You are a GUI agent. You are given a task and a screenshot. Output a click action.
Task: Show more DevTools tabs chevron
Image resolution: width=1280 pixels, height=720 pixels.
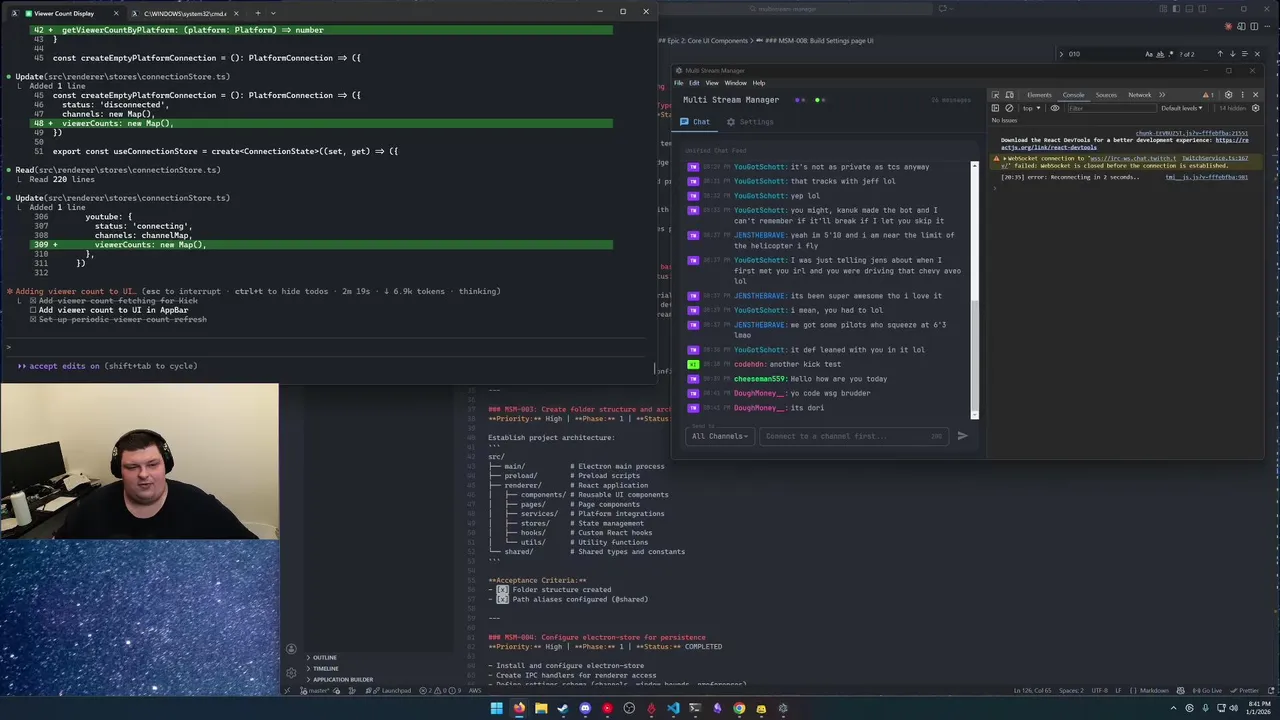(x=1162, y=95)
